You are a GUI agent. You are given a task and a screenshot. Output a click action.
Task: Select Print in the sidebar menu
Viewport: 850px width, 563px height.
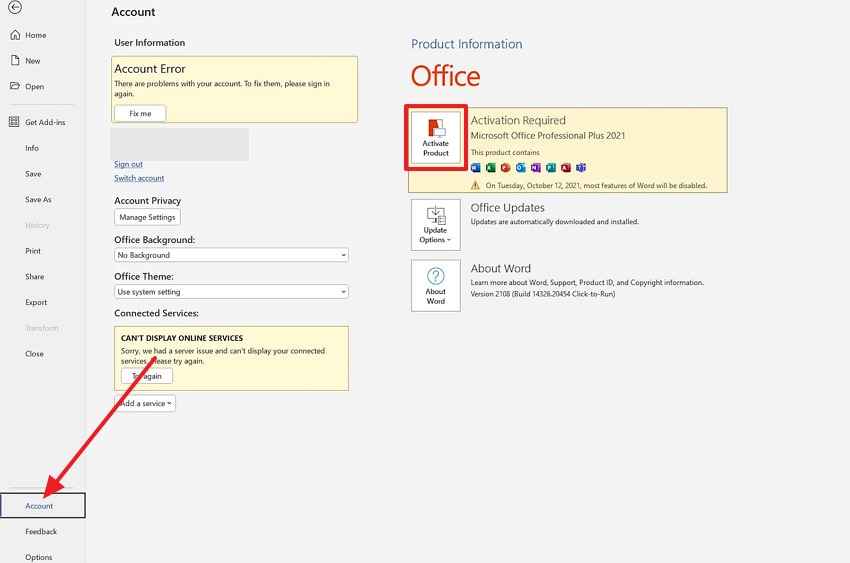(33, 251)
